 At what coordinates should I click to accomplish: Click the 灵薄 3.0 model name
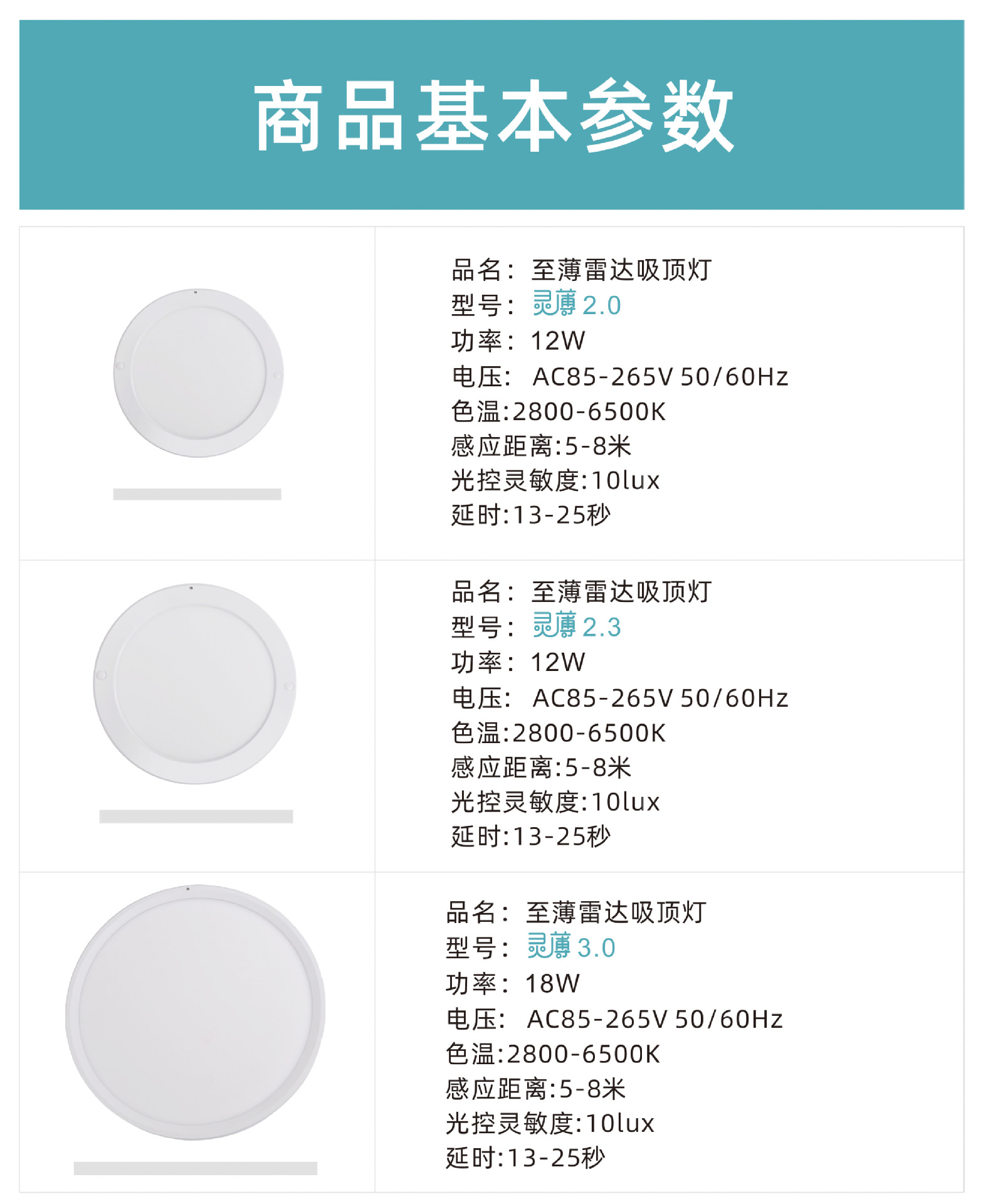tap(570, 948)
